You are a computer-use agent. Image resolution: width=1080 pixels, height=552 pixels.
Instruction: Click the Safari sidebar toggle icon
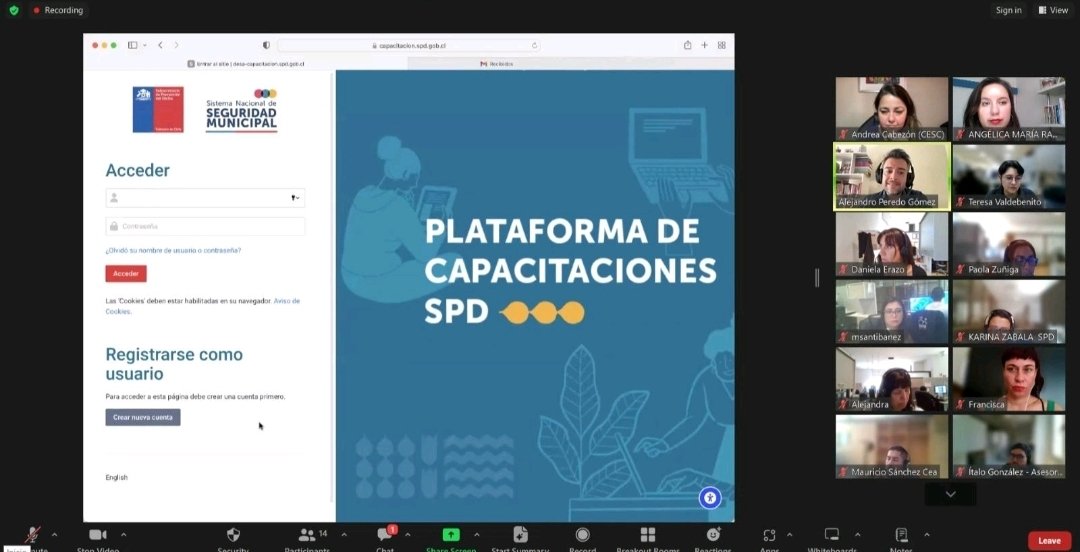(133, 45)
